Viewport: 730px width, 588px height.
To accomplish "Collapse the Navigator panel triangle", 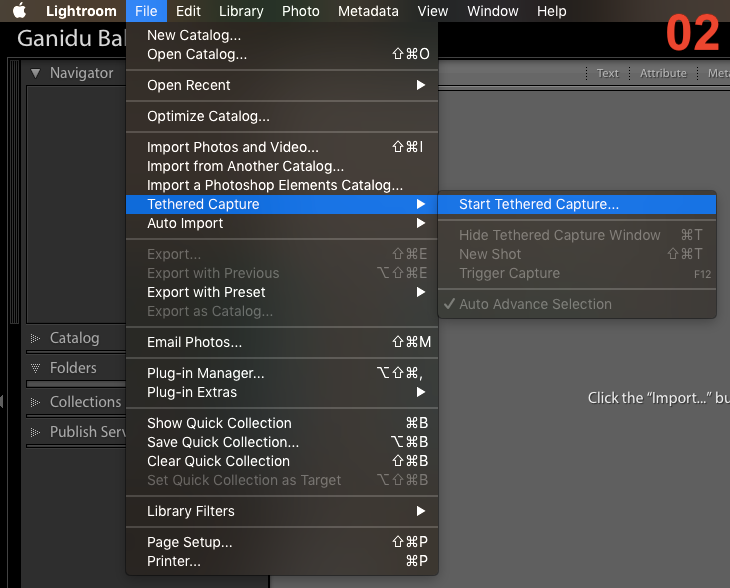I will (x=35, y=73).
